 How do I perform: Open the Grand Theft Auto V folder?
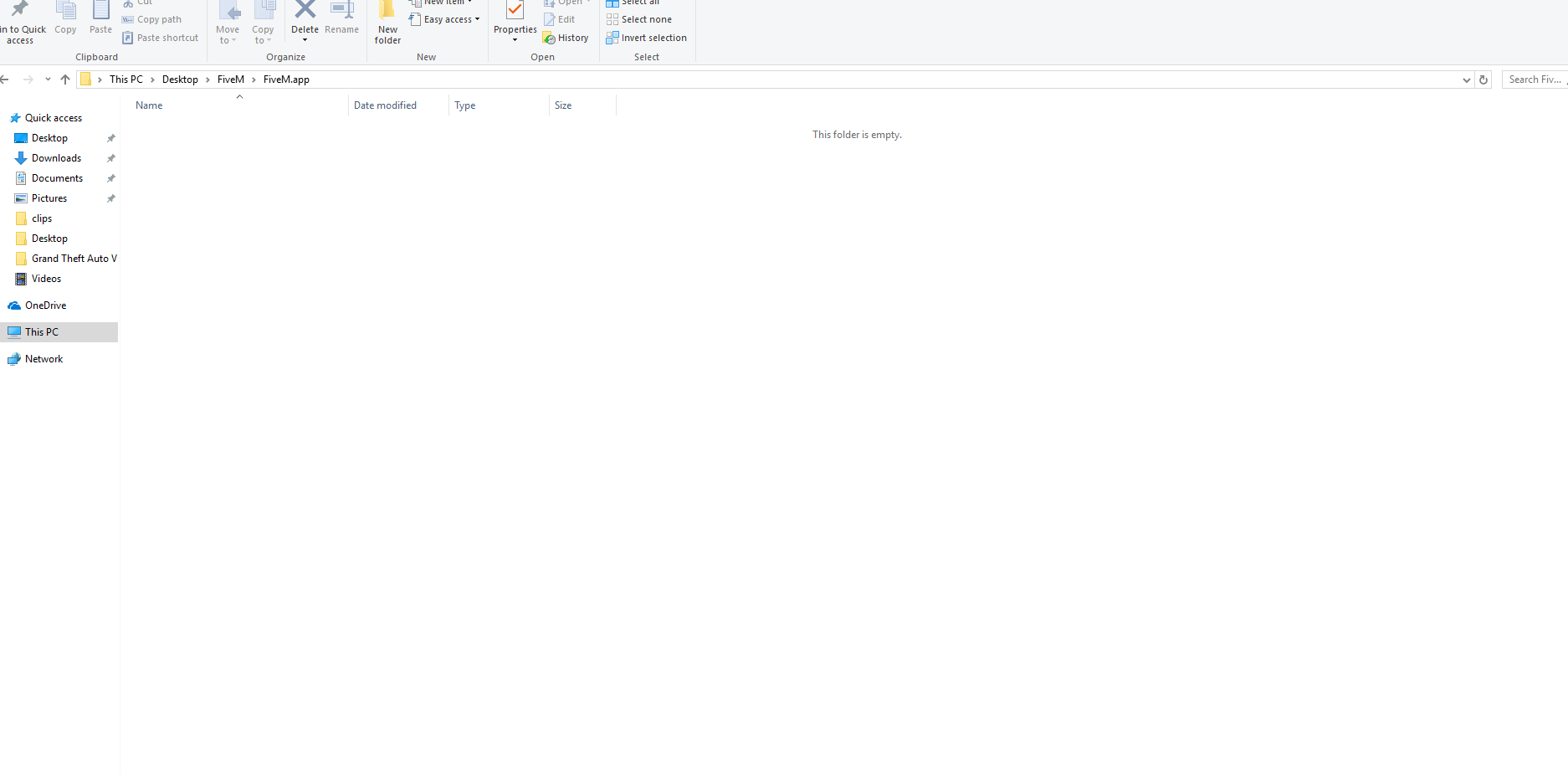pos(74,259)
